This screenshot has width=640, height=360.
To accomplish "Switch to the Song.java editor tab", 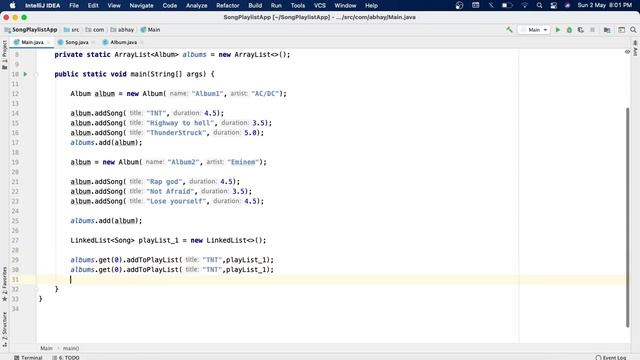I will pos(76,42).
